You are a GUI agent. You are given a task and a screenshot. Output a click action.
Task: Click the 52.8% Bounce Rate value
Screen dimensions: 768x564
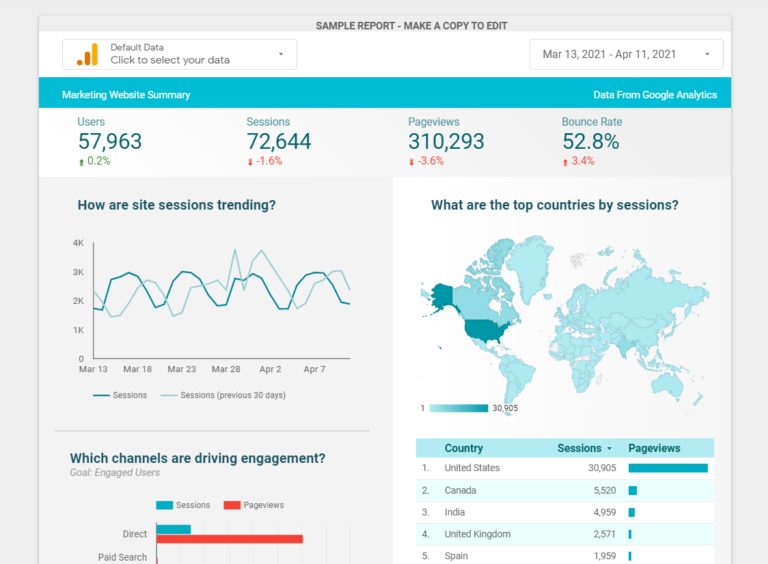point(591,141)
